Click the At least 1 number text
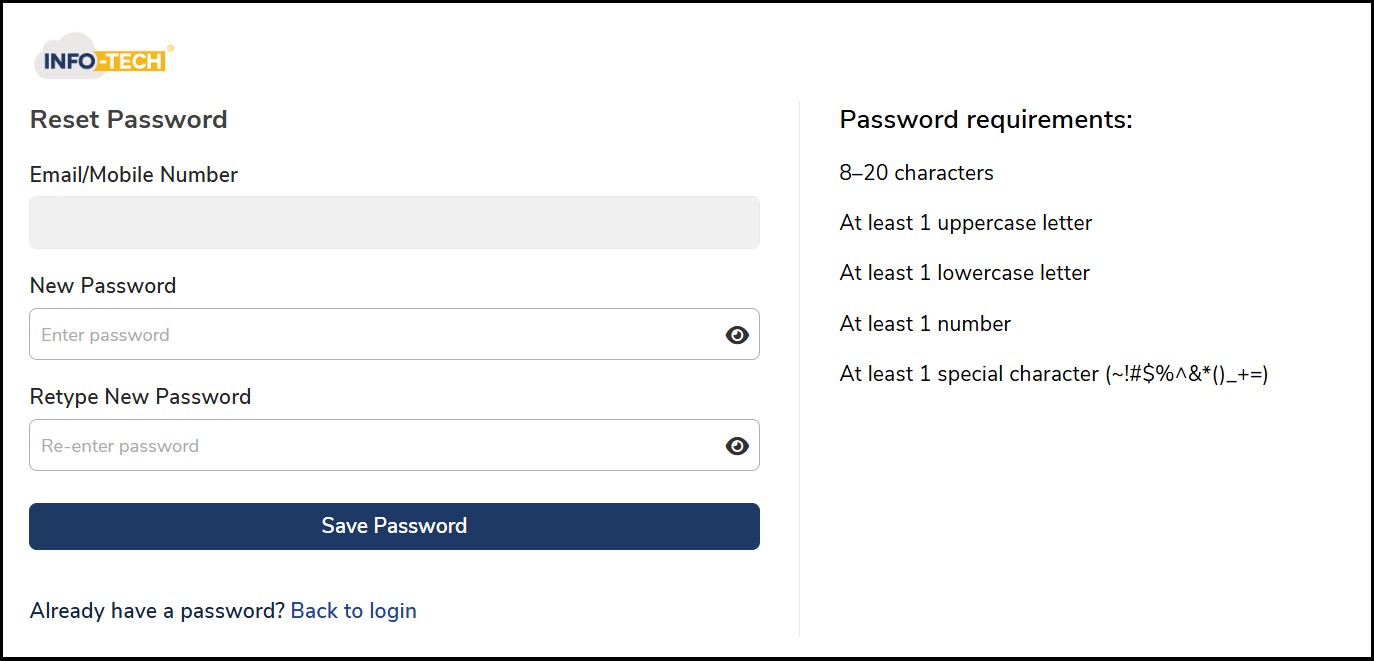1374x661 pixels. tap(925, 324)
